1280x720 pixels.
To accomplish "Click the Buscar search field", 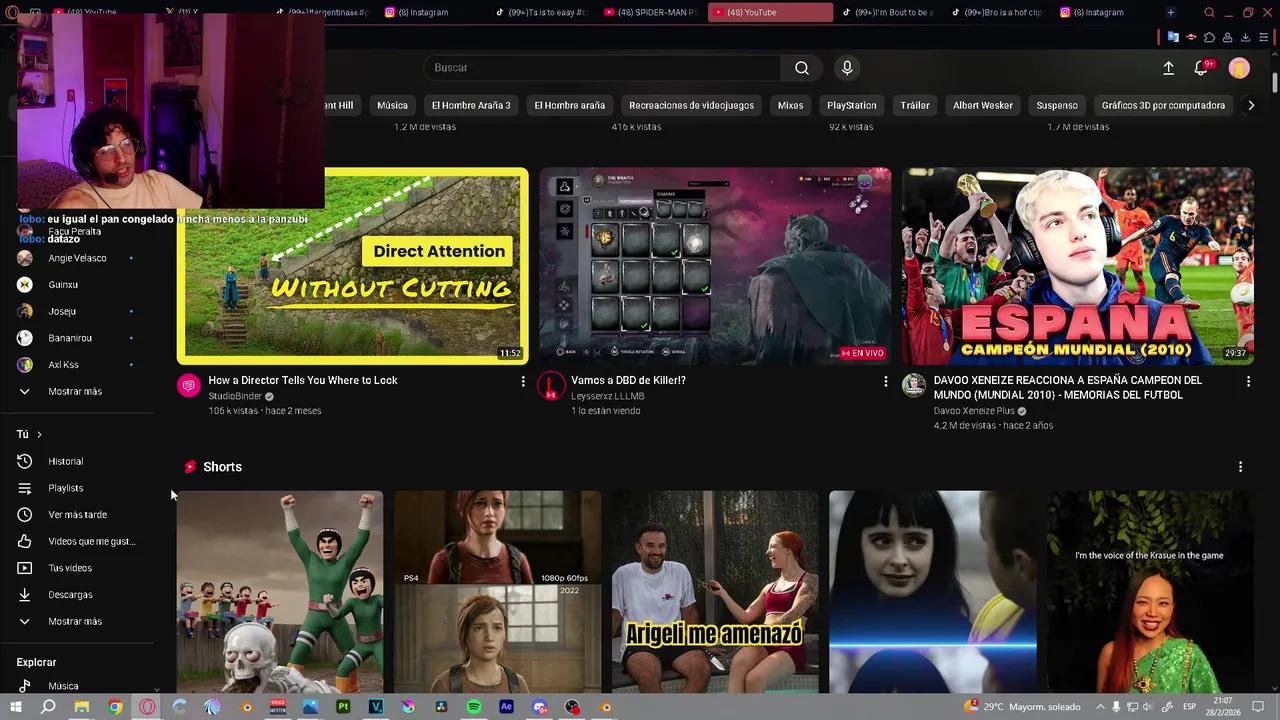I will 603,68.
